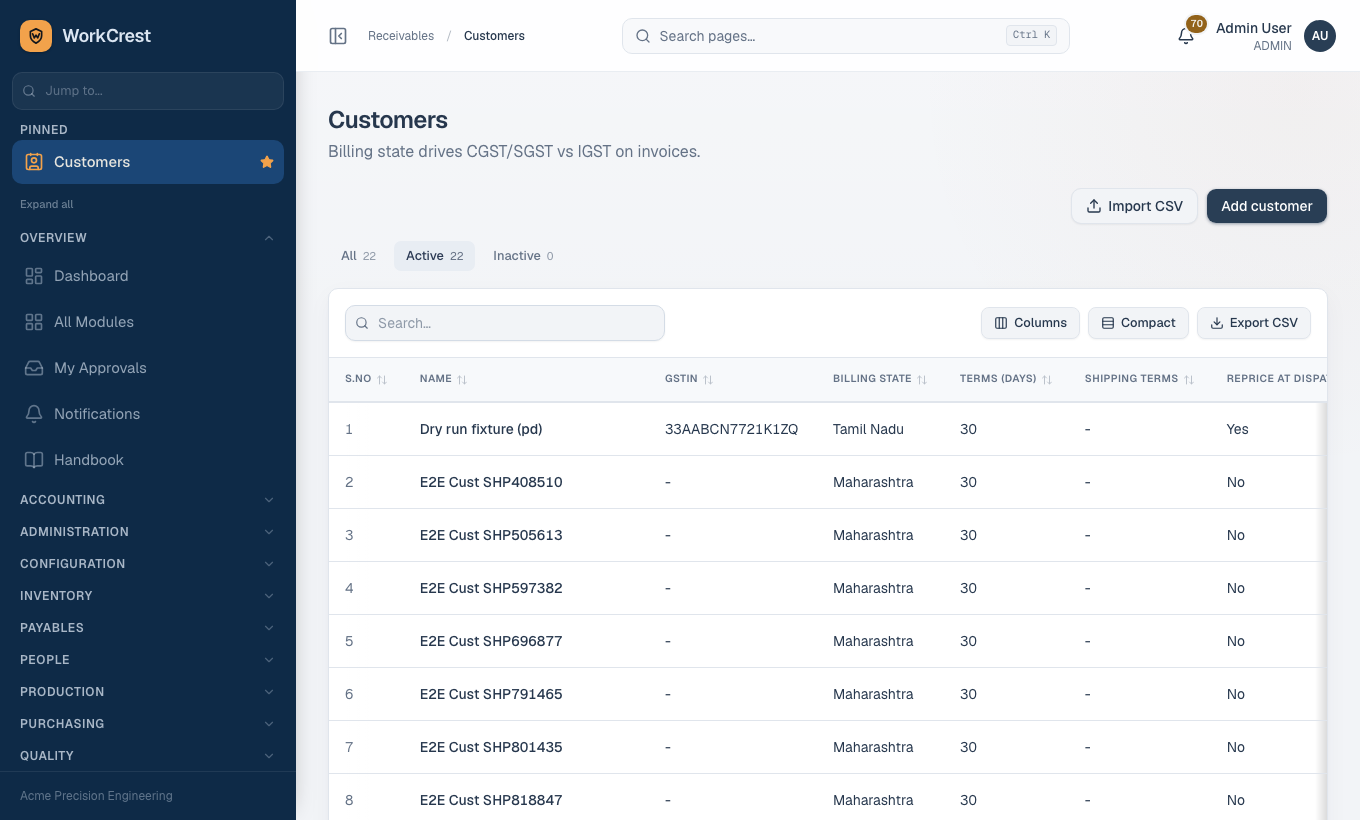Toggle Compact table density
This screenshot has width=1360, height=820.
click(1138, 323)
